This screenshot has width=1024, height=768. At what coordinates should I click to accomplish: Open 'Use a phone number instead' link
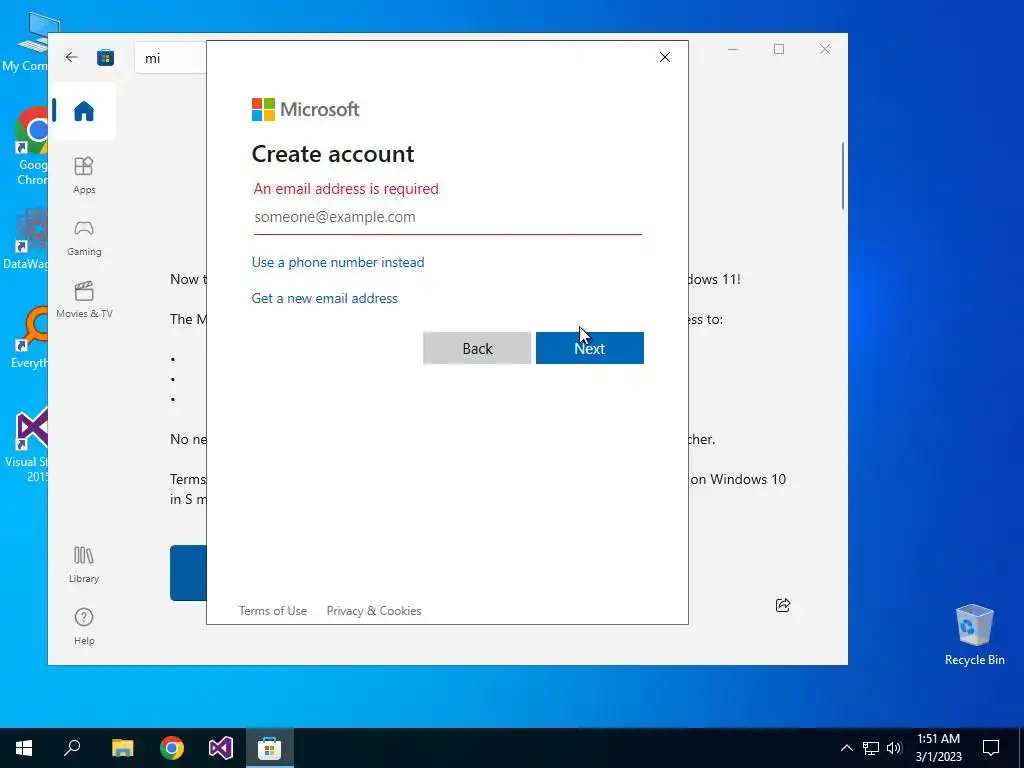338,262
